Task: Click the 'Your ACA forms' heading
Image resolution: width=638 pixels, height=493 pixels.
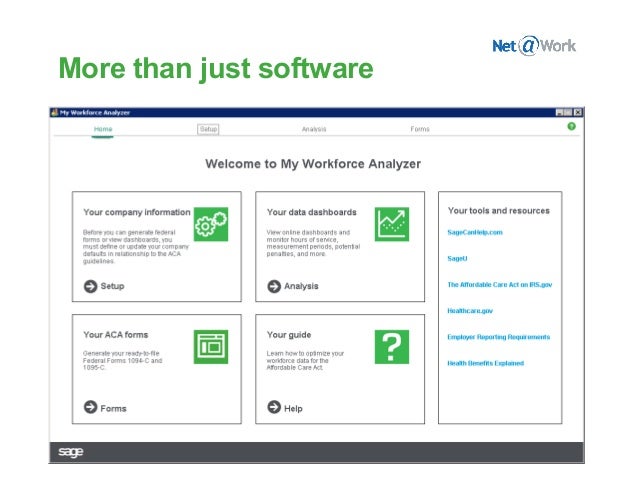Action: [116, 334]
